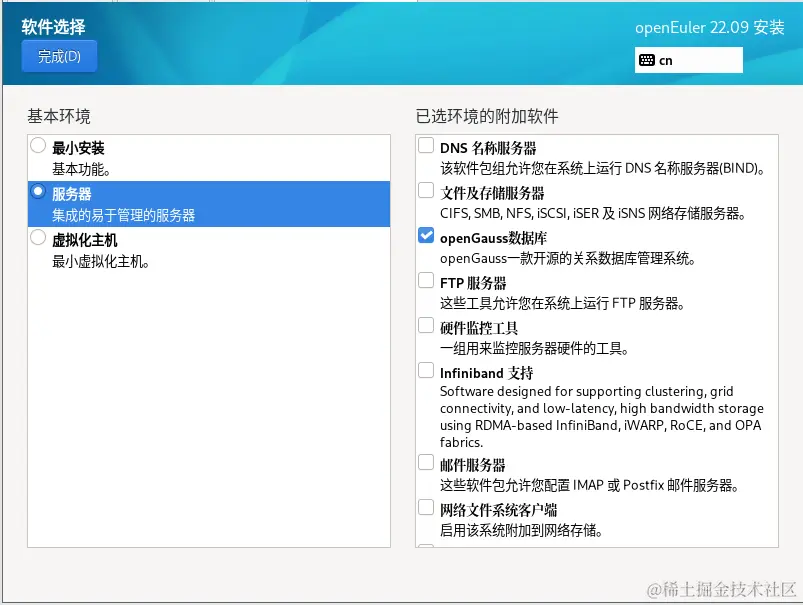The image size is (803, 605).
Task: Click the 基本环境 section heading
Action: click(x=59, y=116)
